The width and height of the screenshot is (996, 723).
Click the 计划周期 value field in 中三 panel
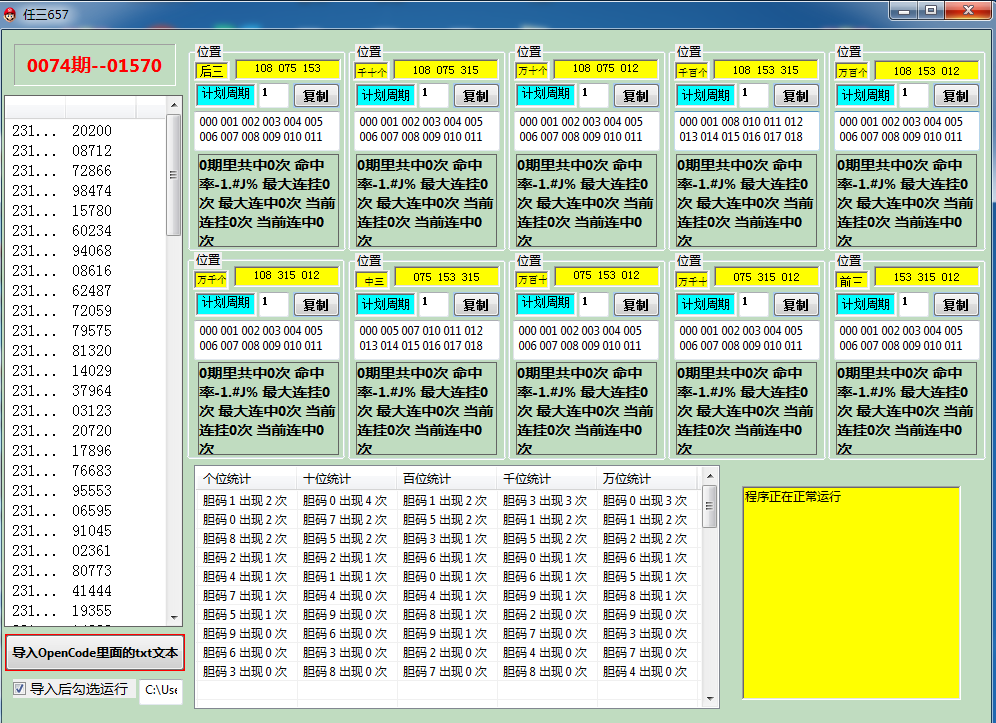click(x=434, y=304)
